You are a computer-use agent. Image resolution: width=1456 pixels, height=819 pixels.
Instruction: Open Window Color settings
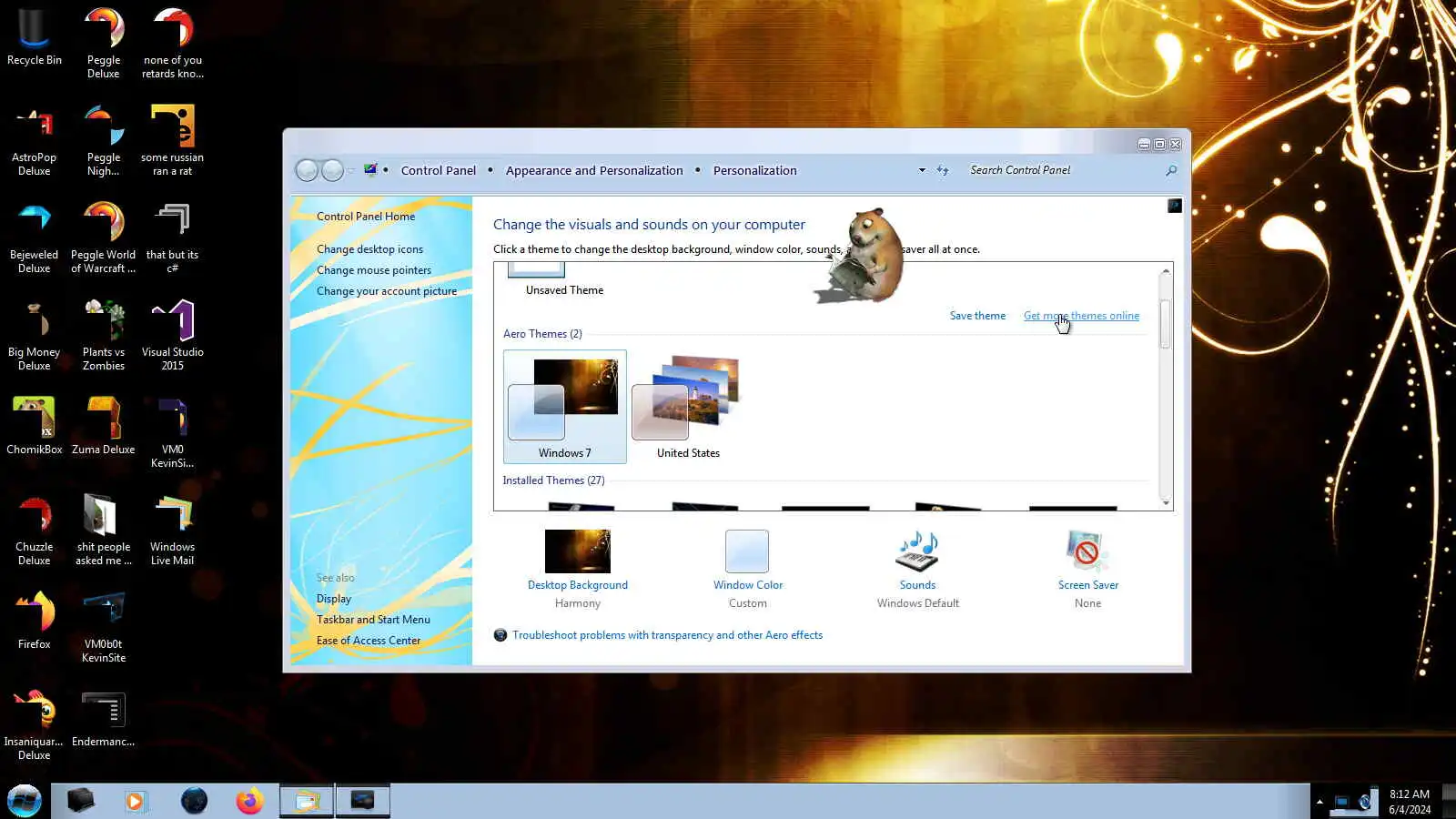tap(748, 569)
